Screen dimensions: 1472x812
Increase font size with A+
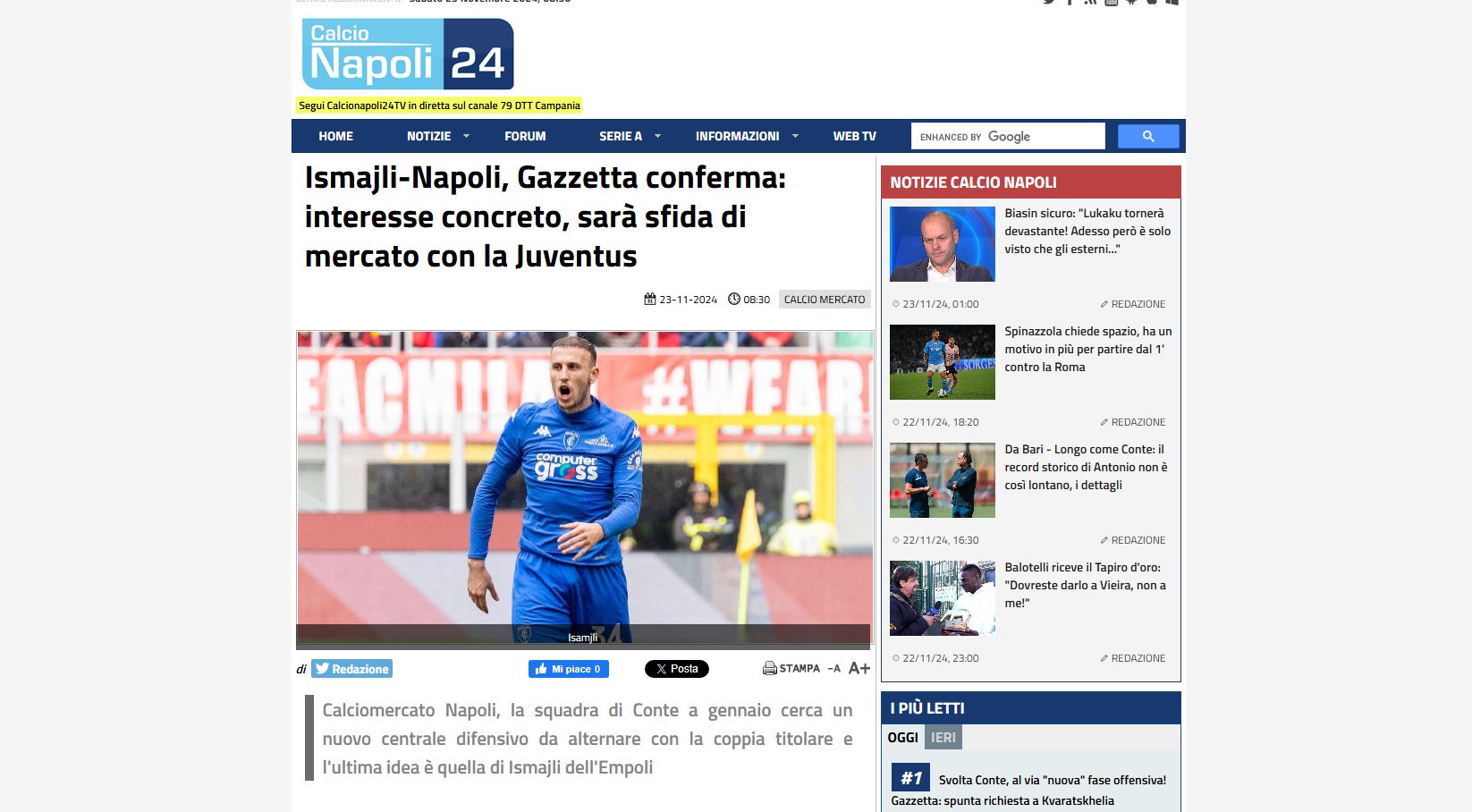coord(859,668)
